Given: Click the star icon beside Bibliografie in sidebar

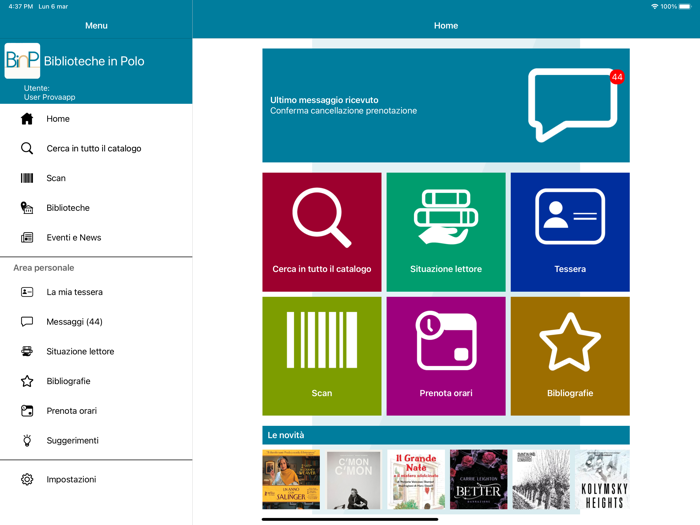Looking at the screenshot, I should tap(27, 381).
